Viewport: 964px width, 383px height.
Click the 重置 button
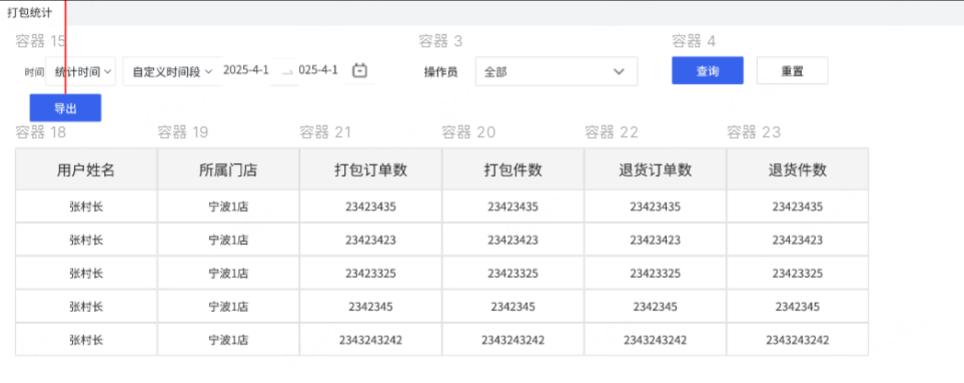tap(792, 71)
